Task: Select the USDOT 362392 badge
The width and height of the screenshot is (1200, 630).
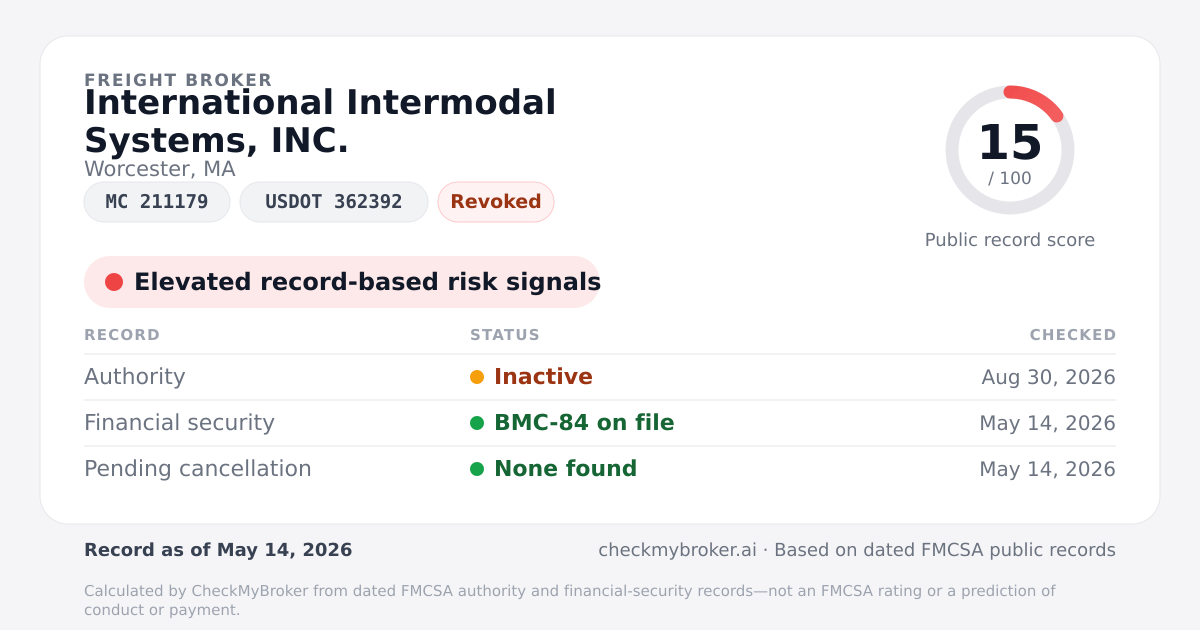Action: [334, 202]
